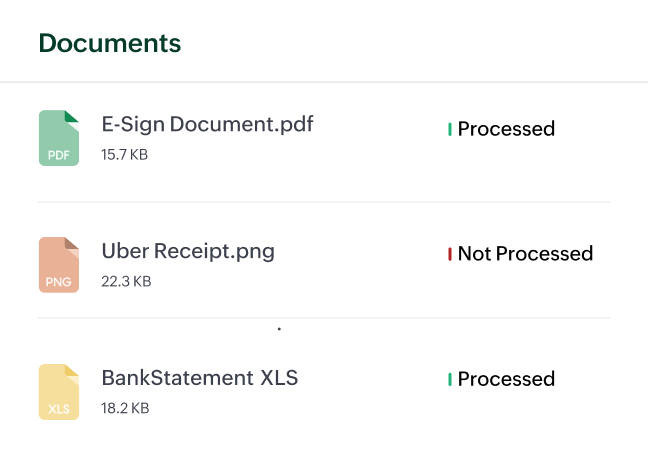Click the 15.7 KB file size text

(x=125, y=155)
